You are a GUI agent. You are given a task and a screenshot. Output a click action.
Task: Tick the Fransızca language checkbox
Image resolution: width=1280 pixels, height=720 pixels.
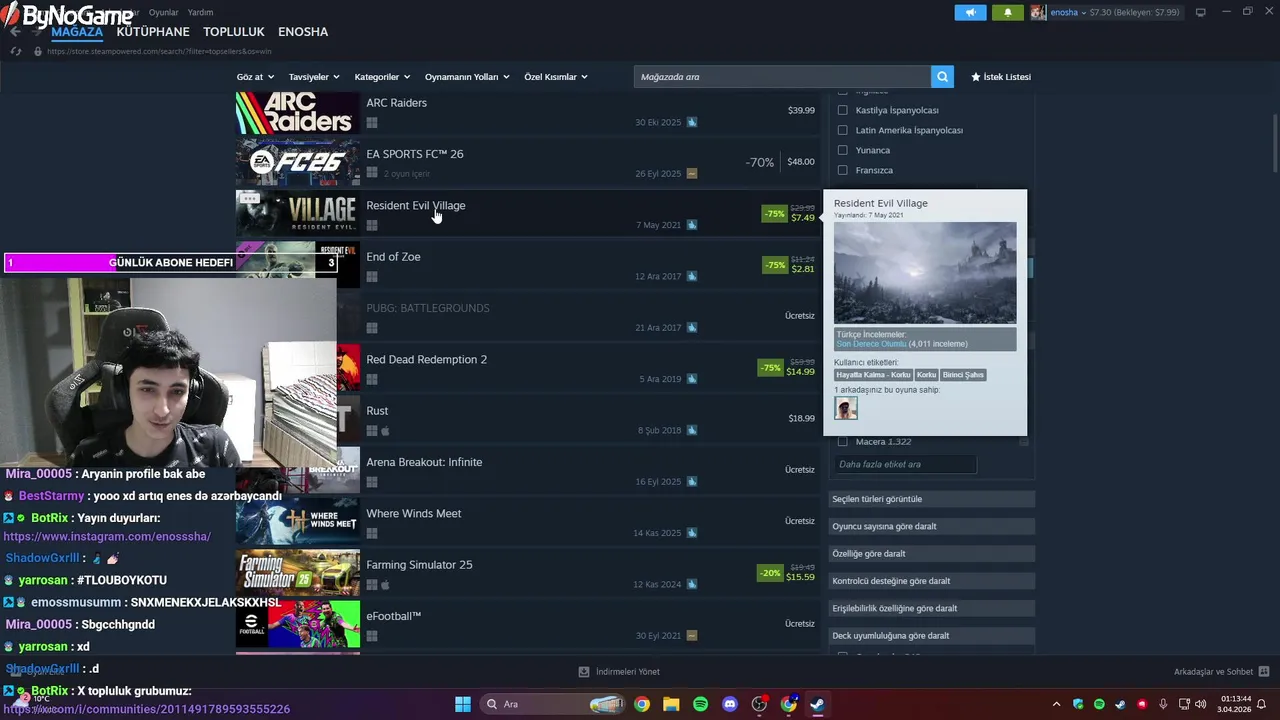(842, 170)
